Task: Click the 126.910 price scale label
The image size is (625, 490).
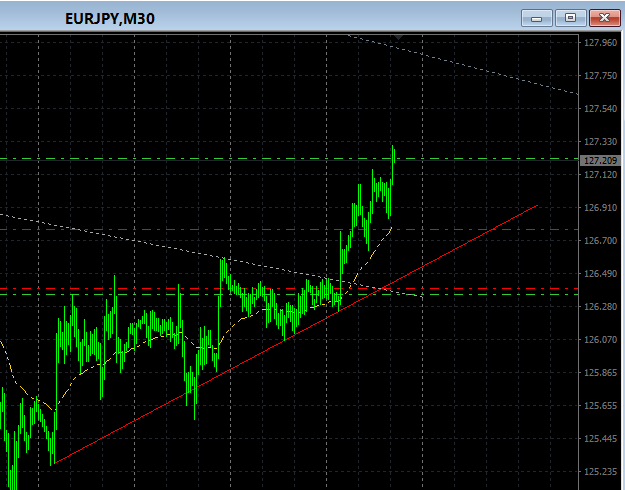Action: pyautogui.click(x=600, y=208)
